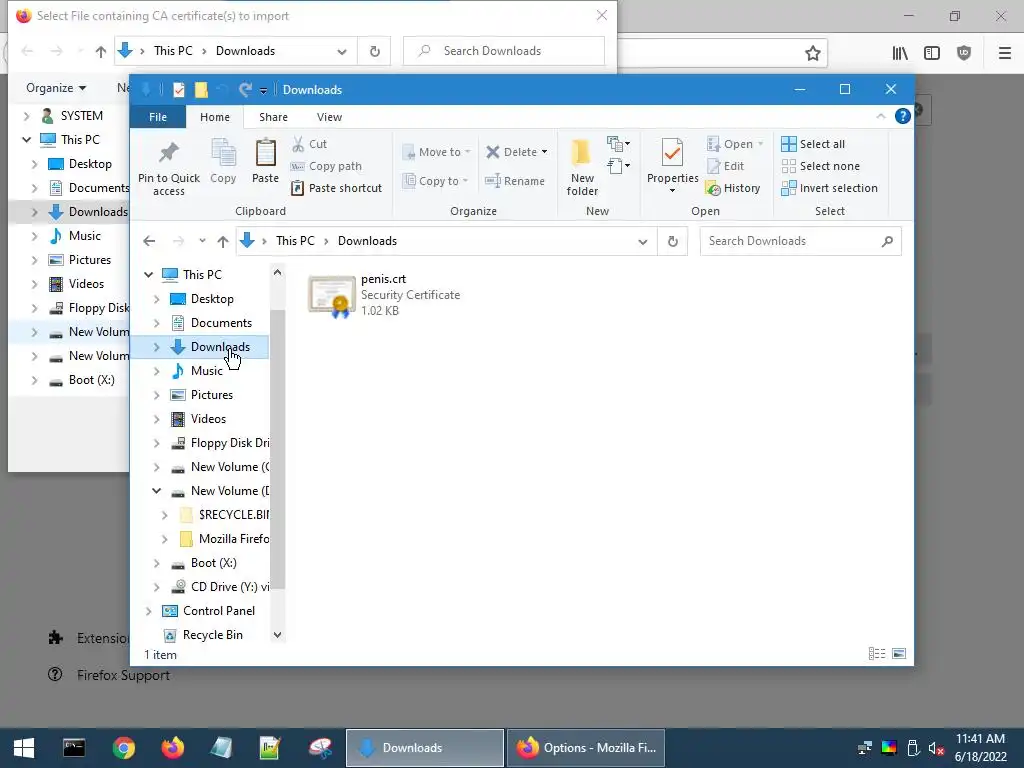
Task: Click Select all in ribbon
Action: click(x=813, y=144)
